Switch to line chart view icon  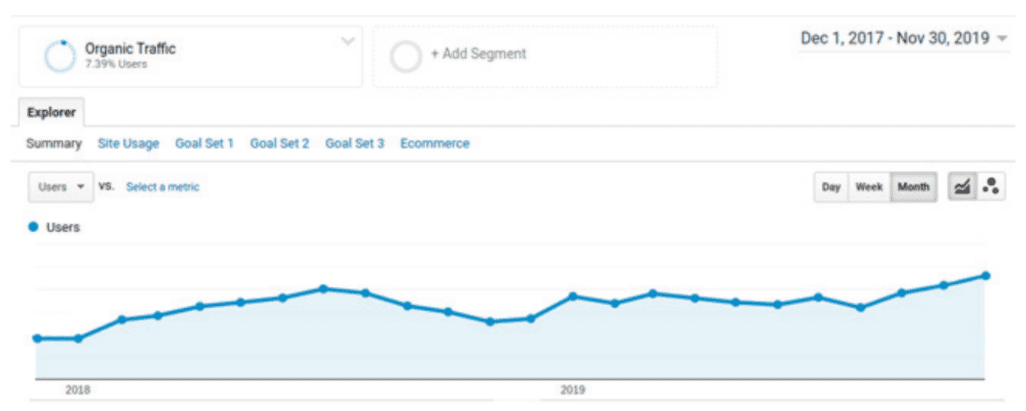[x=962, y=187]
